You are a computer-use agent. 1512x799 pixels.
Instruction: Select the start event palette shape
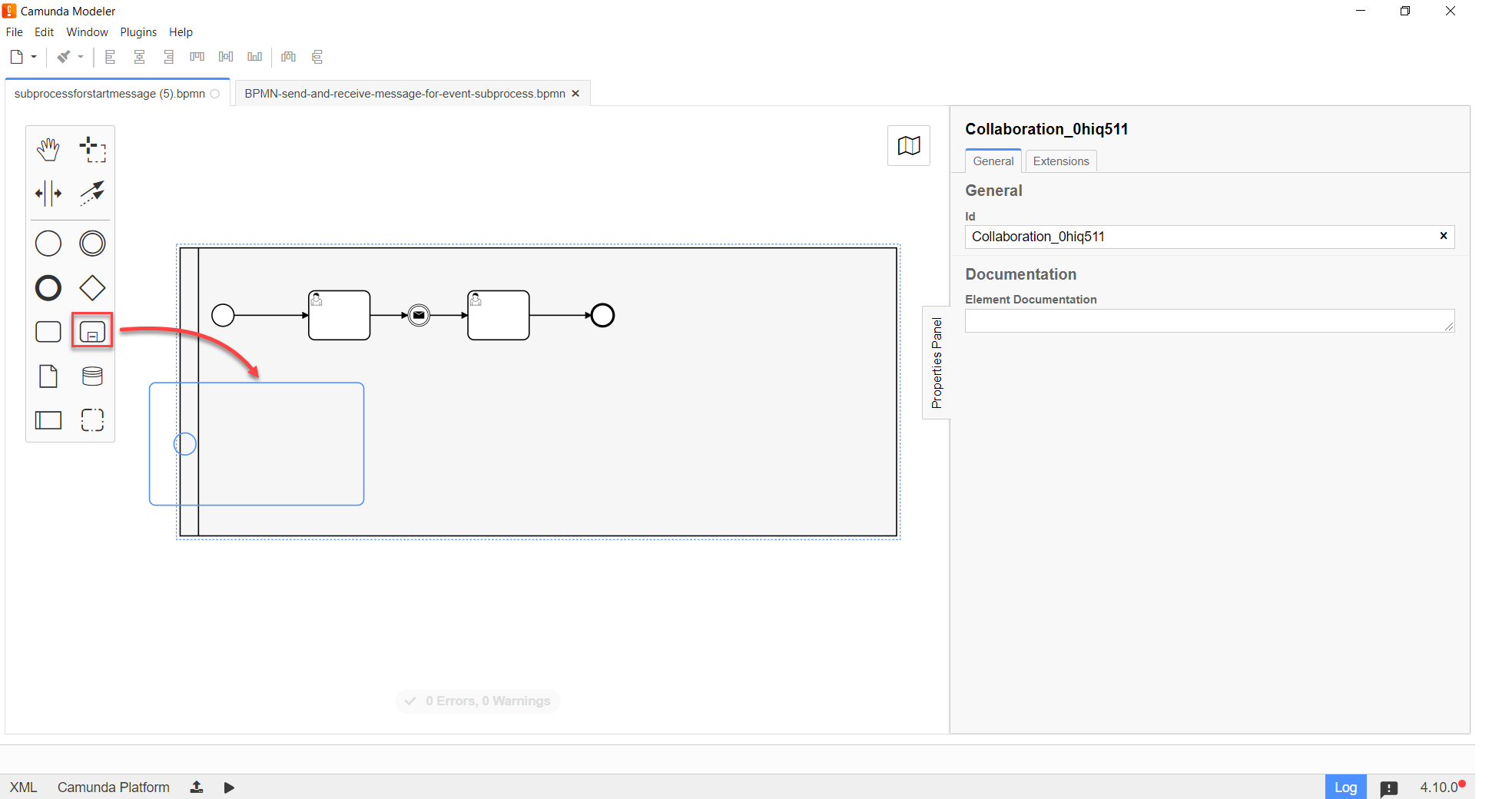point(48,244)
